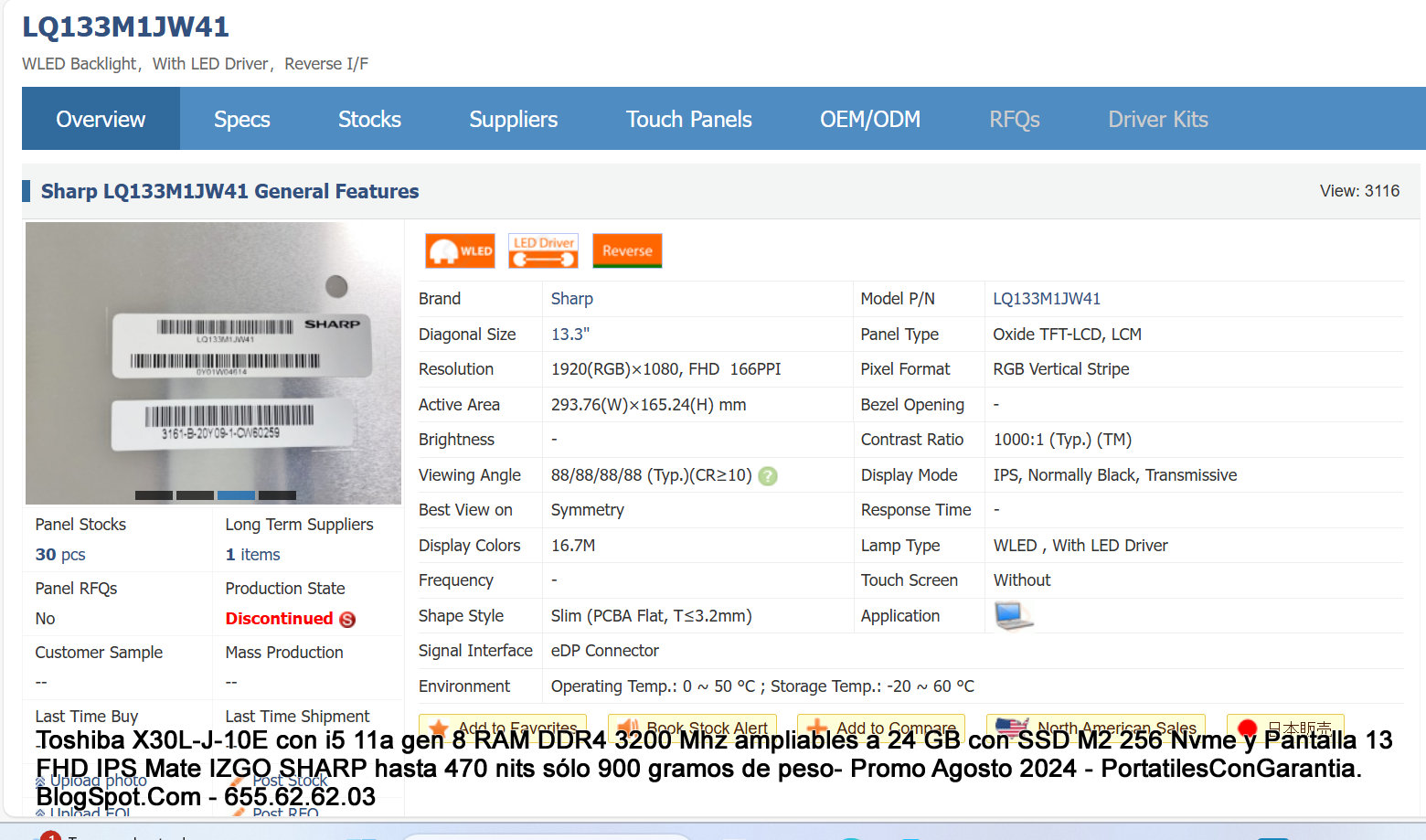Click the Add to Compare button

[881, 727]
